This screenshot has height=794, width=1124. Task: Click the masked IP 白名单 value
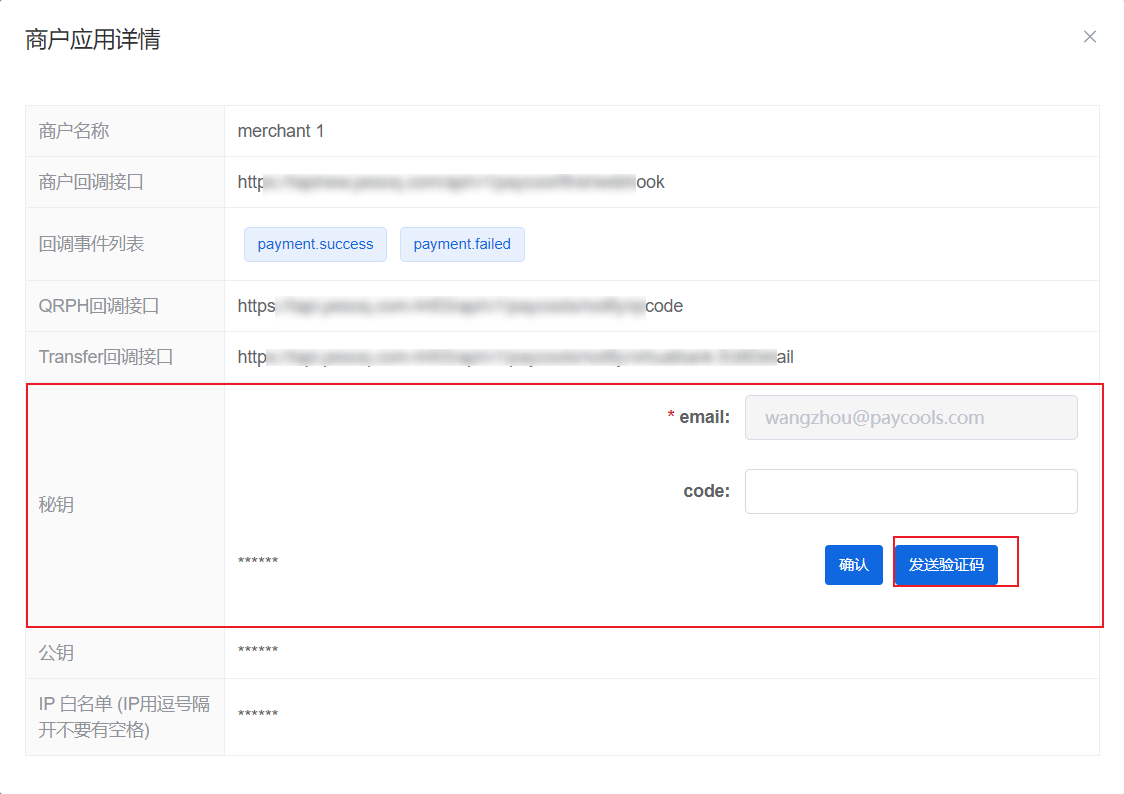(x=258, y=715)
